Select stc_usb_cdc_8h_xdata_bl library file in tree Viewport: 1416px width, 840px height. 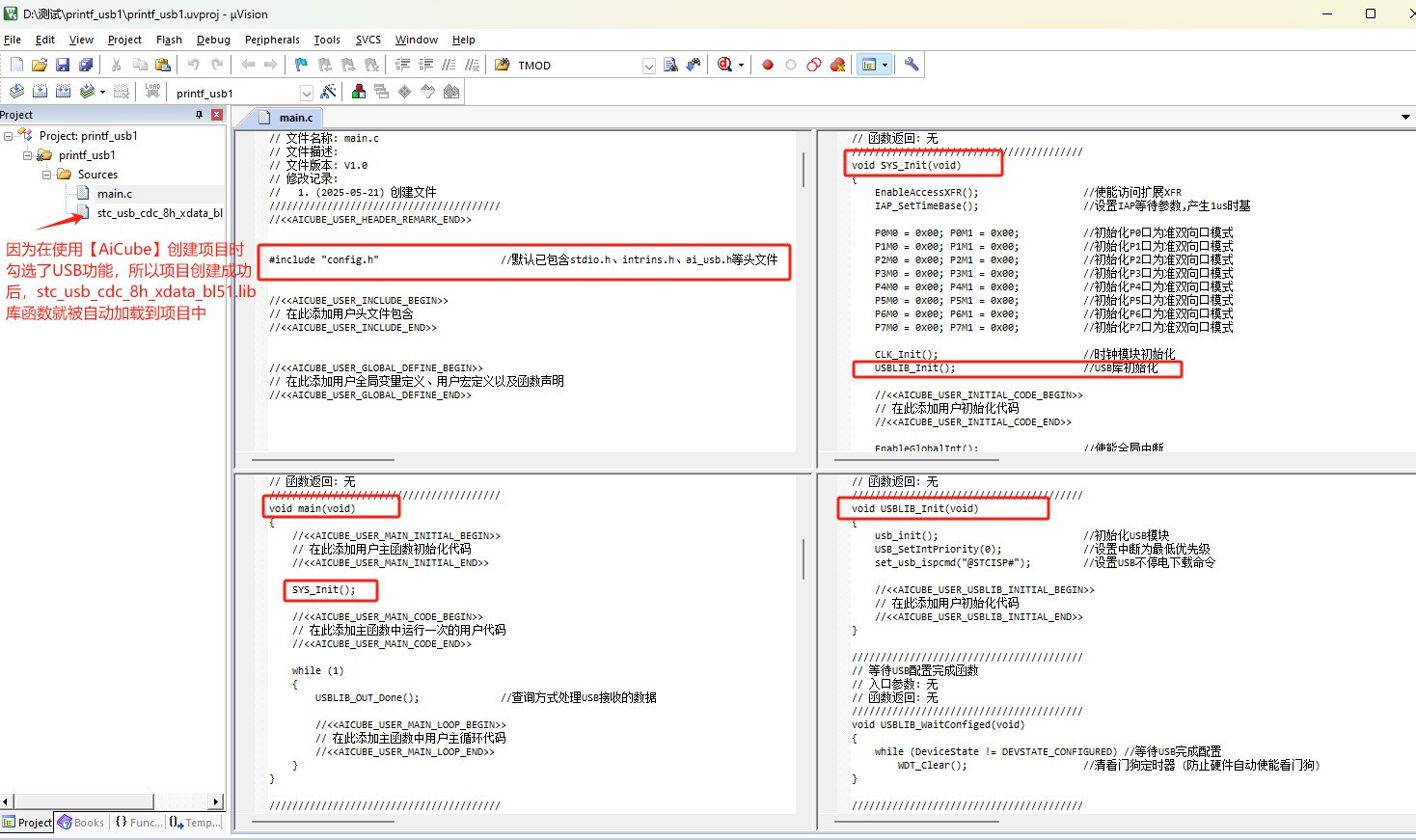tap(159, 213)
